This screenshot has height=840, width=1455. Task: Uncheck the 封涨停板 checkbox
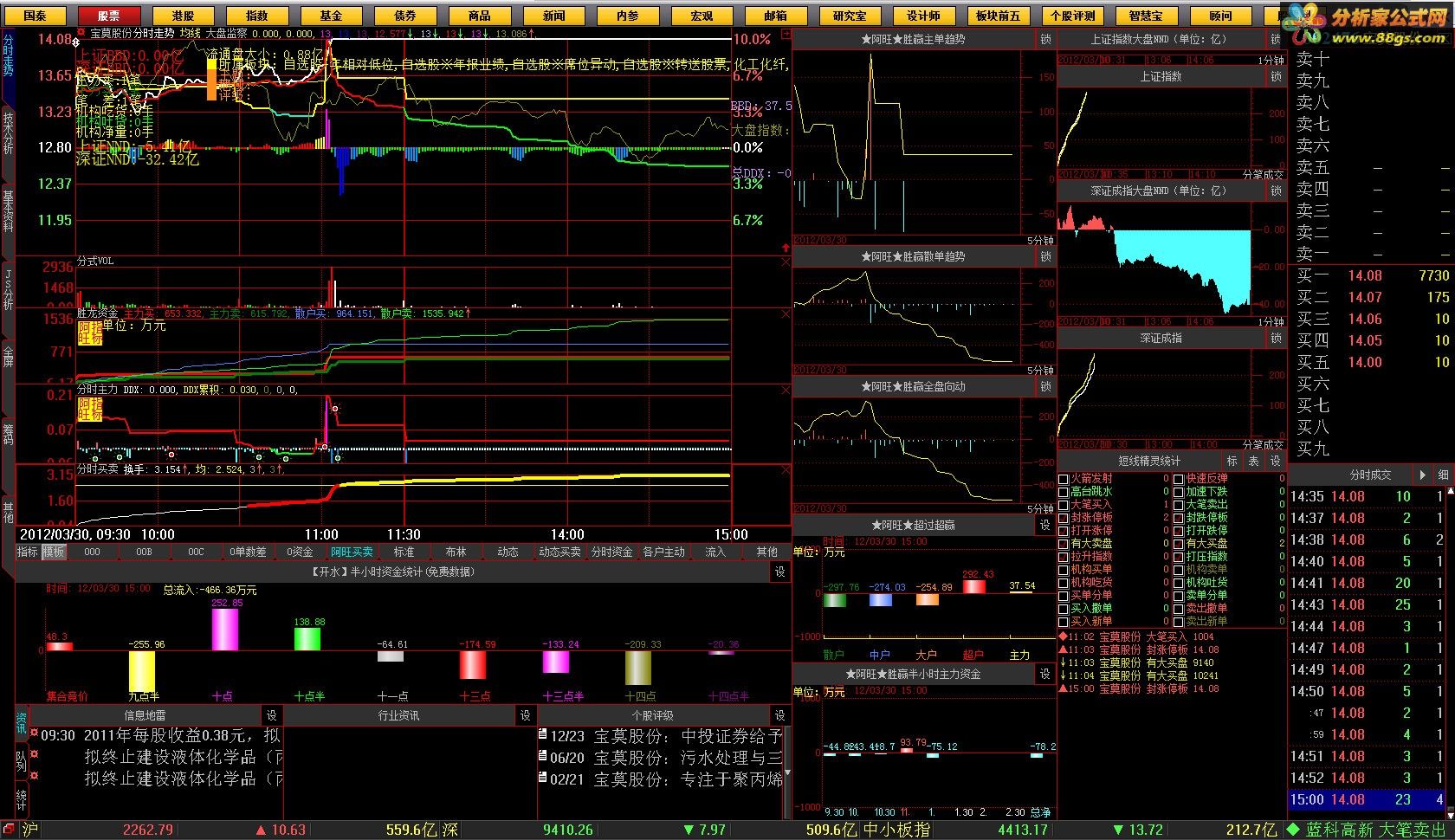click(1064, 518)
